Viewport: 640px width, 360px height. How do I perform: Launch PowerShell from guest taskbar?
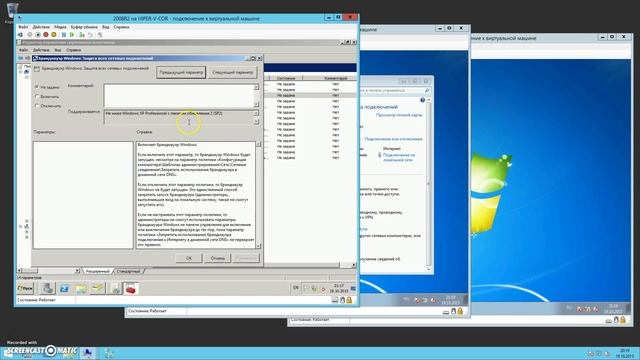[x=64, y=288]
